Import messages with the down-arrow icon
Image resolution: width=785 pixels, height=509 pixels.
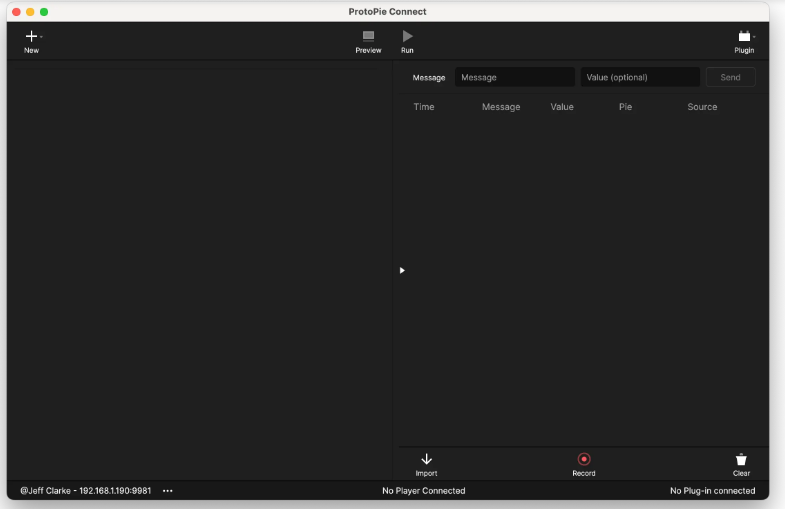pyautogui.click(x=427, y=459)
